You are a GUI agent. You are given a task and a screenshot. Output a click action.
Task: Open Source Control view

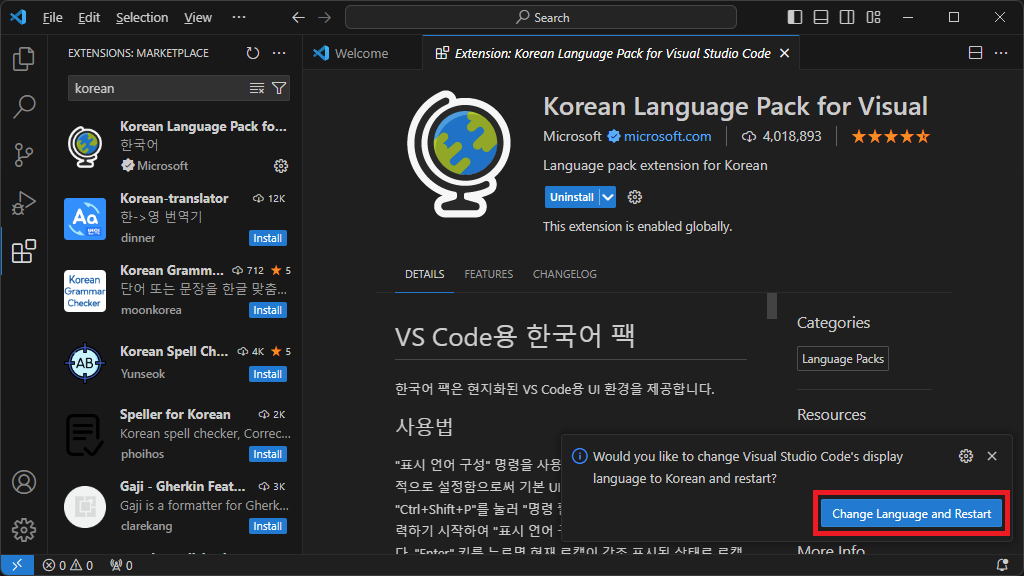[24, 155]
